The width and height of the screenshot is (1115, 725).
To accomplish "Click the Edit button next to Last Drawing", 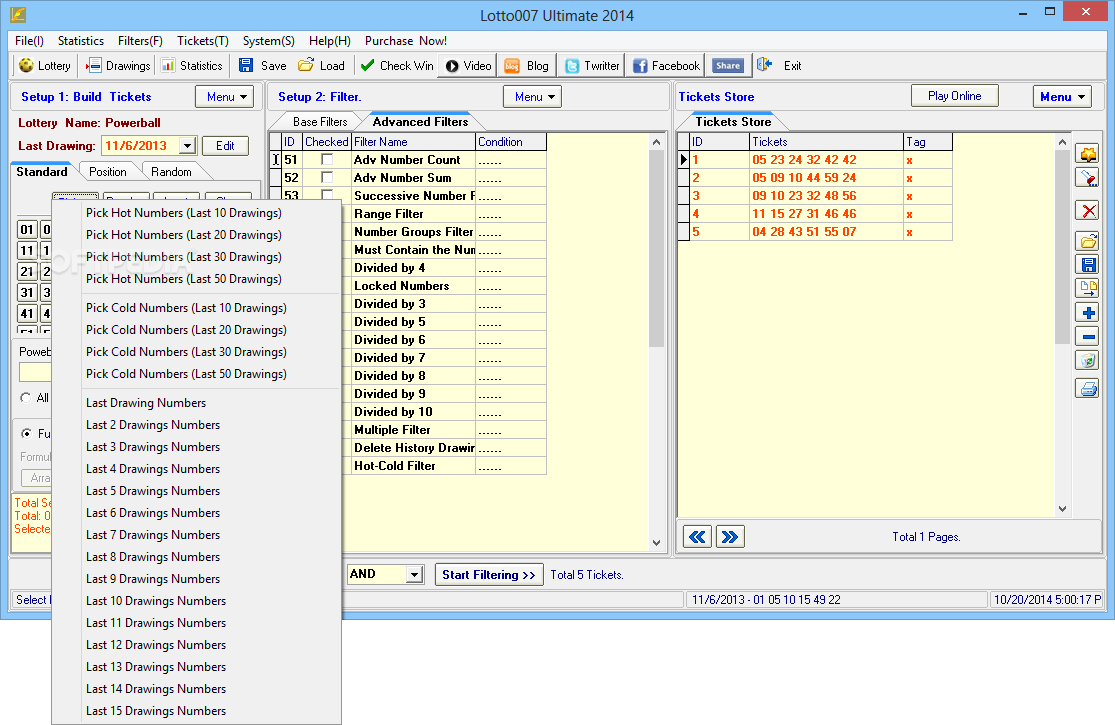I will click(x=225, y=146).
